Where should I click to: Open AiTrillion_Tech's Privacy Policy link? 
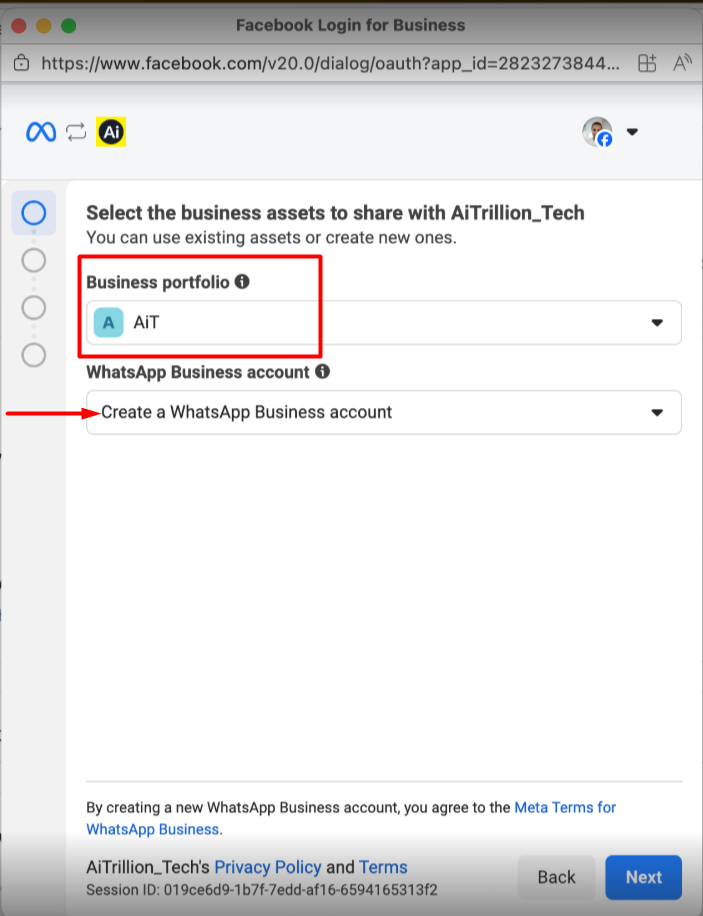tap(268, 867)
